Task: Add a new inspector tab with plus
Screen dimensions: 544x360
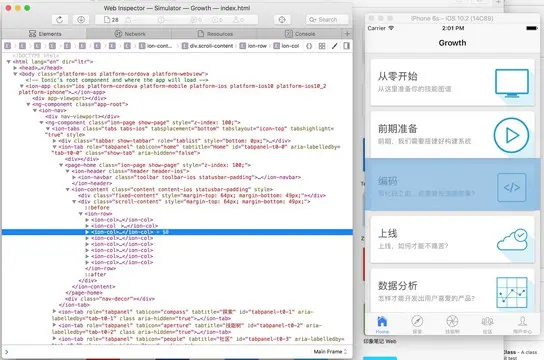Action: pyautogui.click(x=347, y=34)
